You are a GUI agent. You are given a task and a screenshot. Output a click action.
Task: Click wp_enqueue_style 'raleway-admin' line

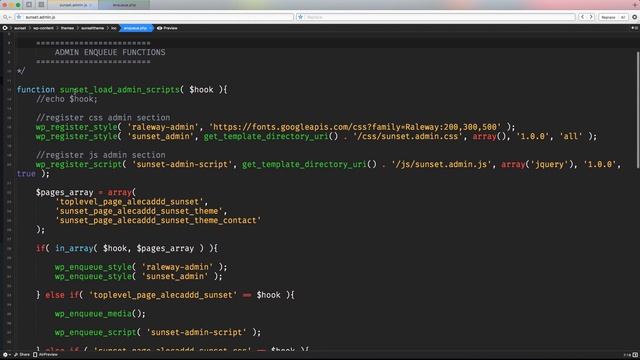141,267
